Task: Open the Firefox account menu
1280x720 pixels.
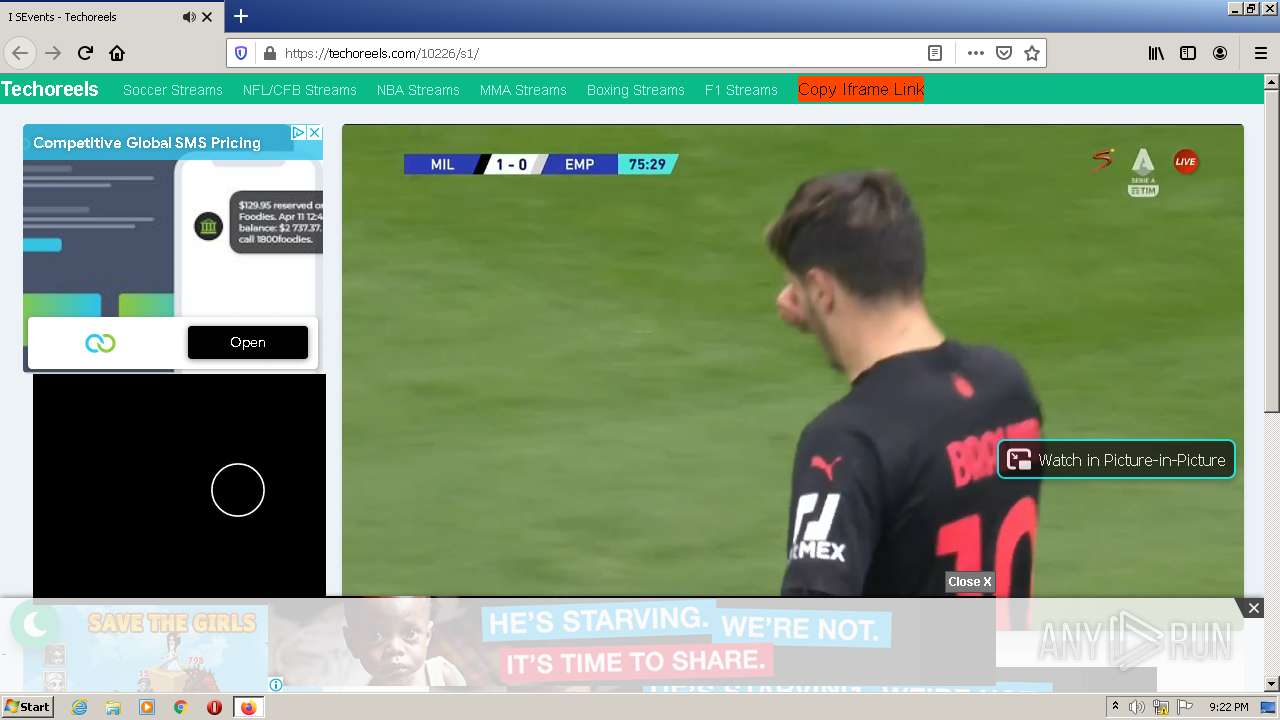Action: (1220, 53)
